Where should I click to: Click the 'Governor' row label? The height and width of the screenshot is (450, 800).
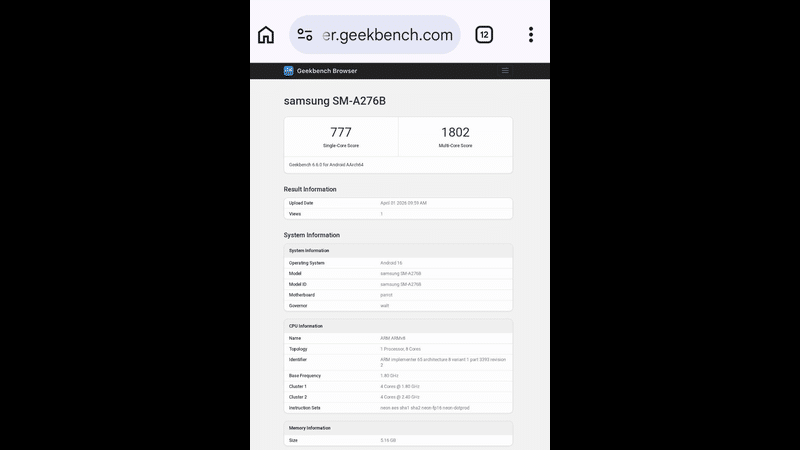tap(298, 306)
